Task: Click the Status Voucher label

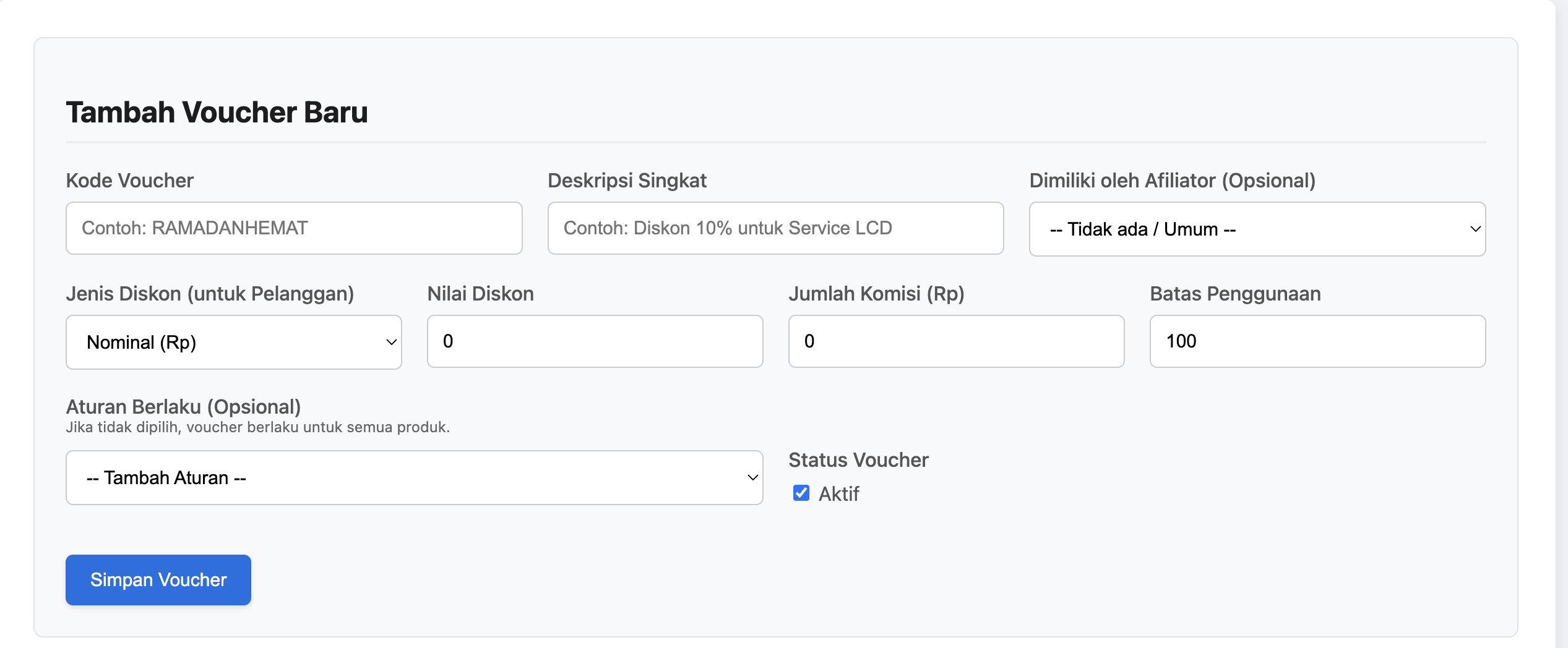Action: point(858,460)
